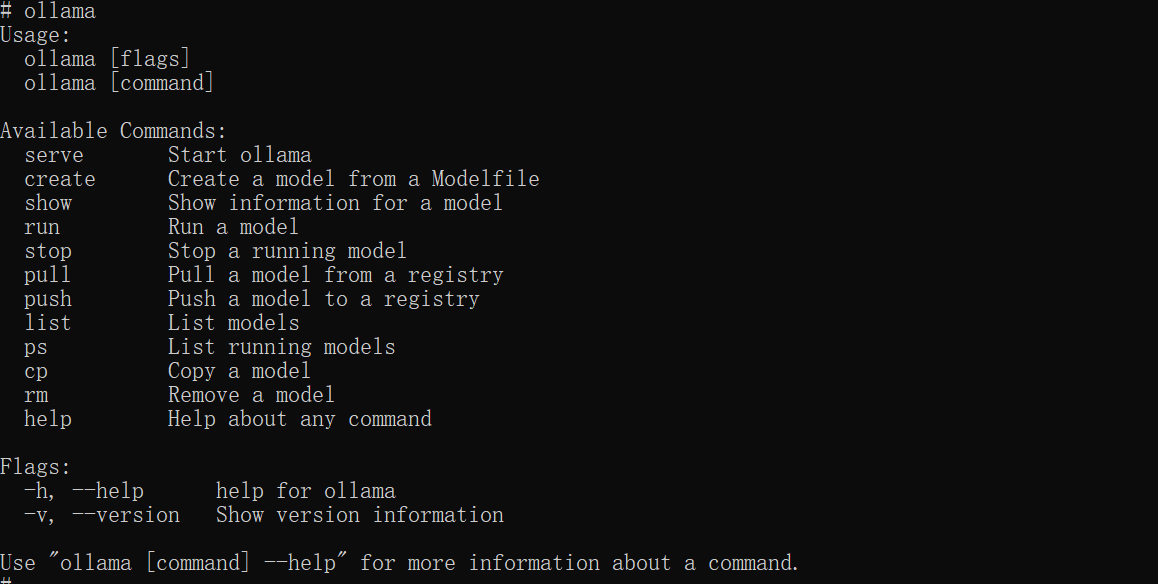Click the 'help' command name

coord(48,419)
